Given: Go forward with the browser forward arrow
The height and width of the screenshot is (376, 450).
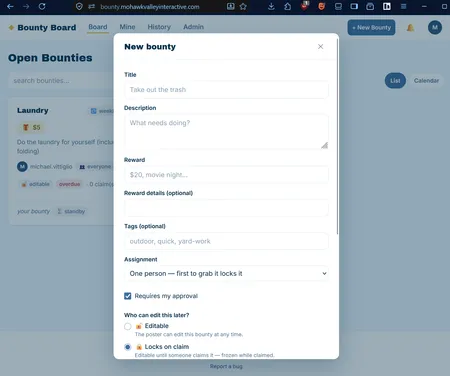Looking at the screenshot, I should [x=26, y=6].
